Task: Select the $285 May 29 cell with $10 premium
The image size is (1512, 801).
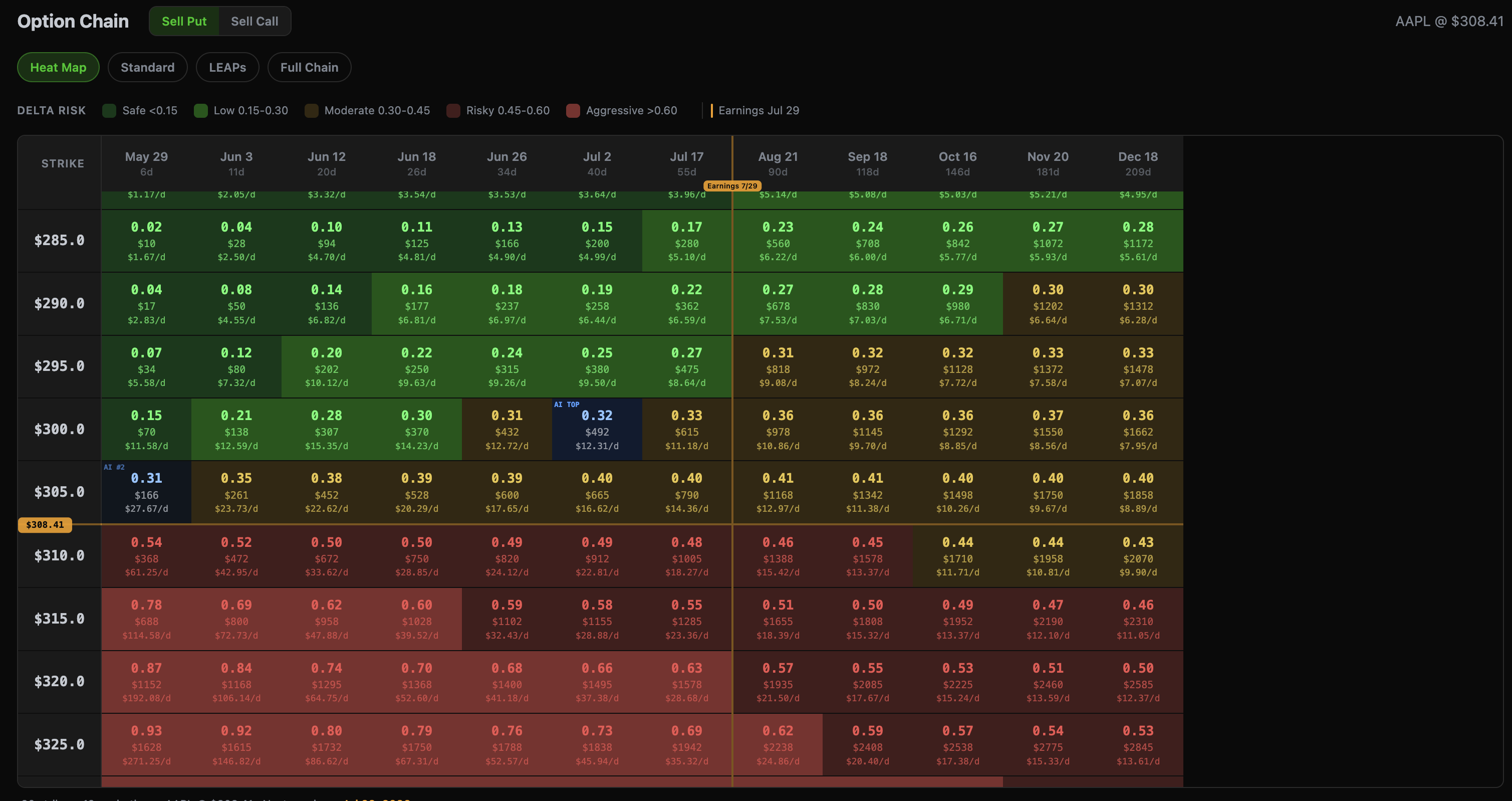Action: pos(146,242)
